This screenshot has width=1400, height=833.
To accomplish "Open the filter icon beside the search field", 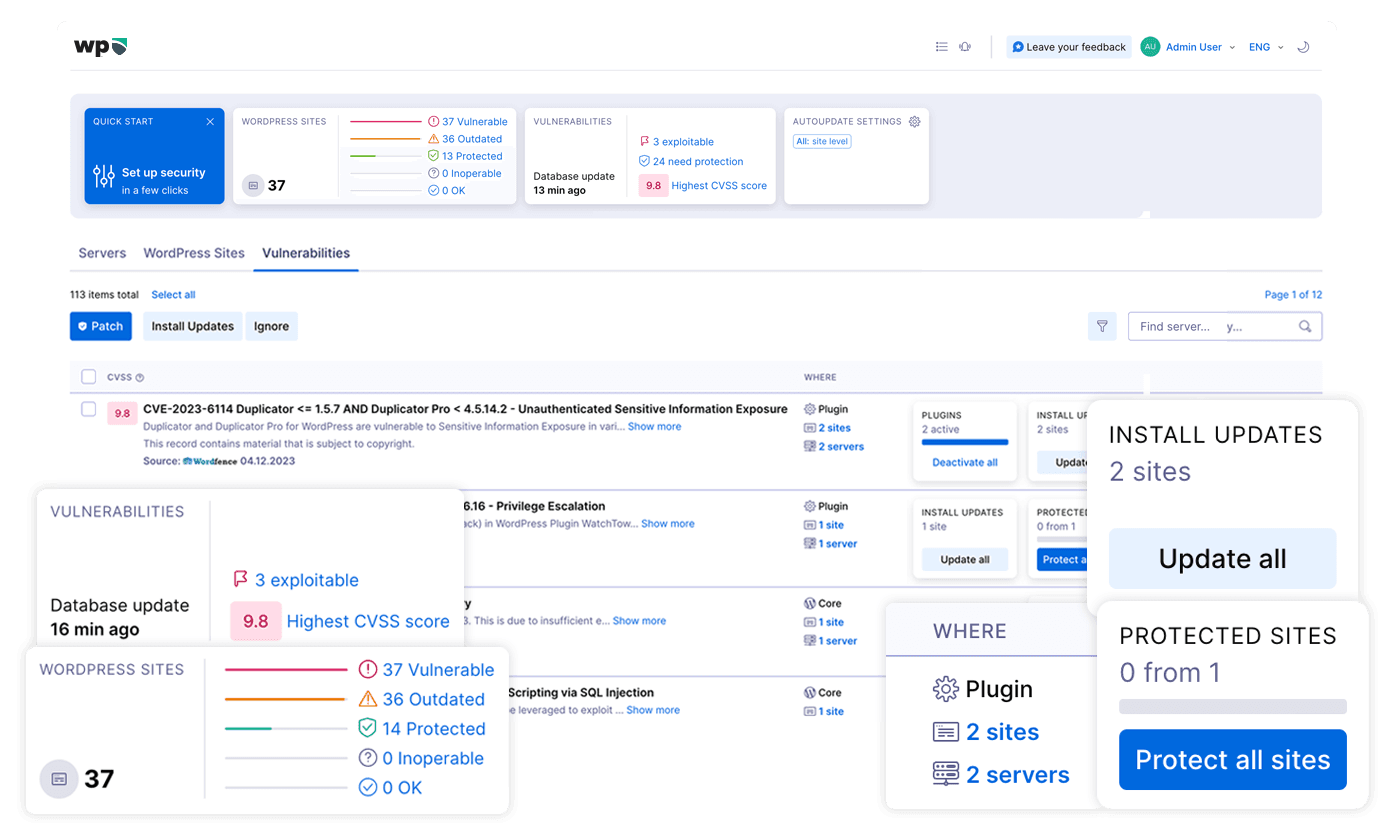I will pyautogui.click(x=1102, y=326).
